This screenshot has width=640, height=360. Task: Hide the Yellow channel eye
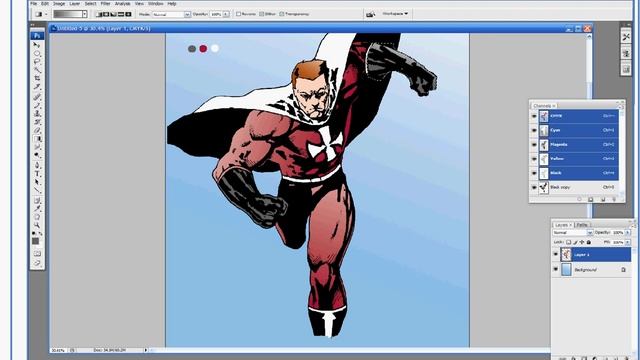point(534,159)
